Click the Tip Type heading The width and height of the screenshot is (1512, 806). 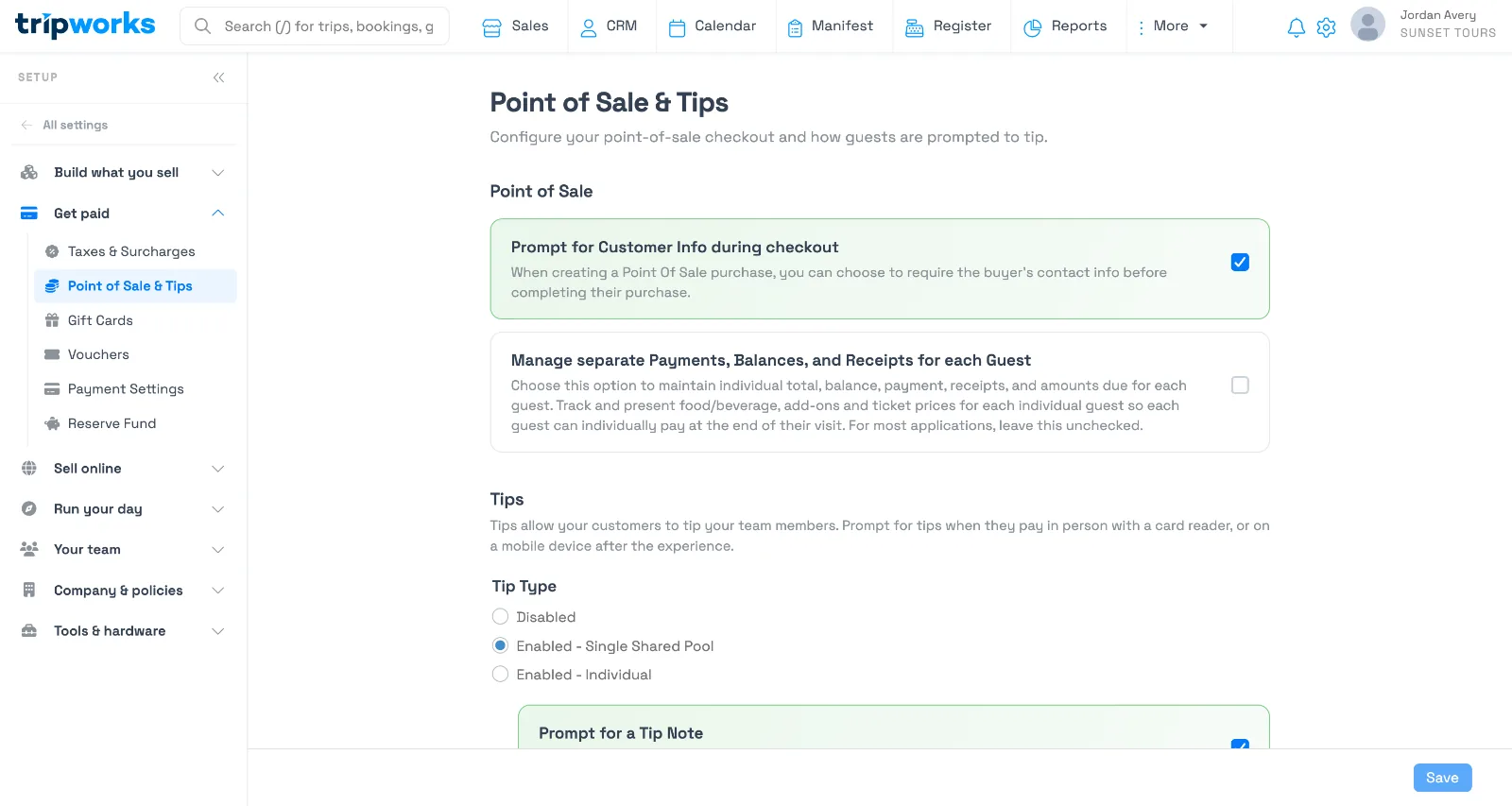click(x=524, y=587)
